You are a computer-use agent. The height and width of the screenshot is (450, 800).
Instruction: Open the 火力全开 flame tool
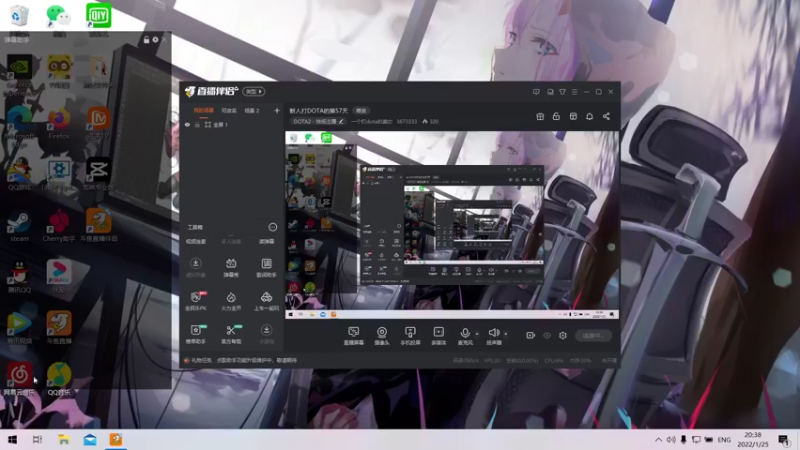pyautogui.click(x=231, y=301)
